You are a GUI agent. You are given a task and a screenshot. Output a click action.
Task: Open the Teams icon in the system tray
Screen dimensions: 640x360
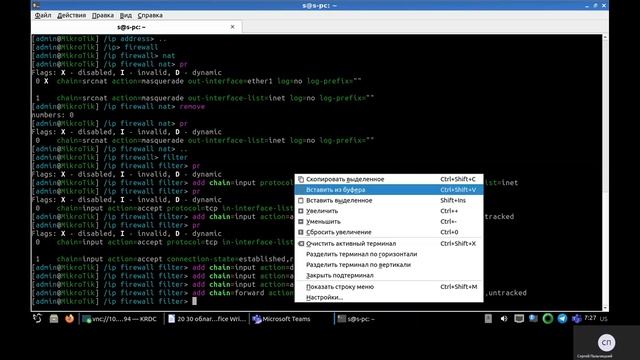[576, 319]
